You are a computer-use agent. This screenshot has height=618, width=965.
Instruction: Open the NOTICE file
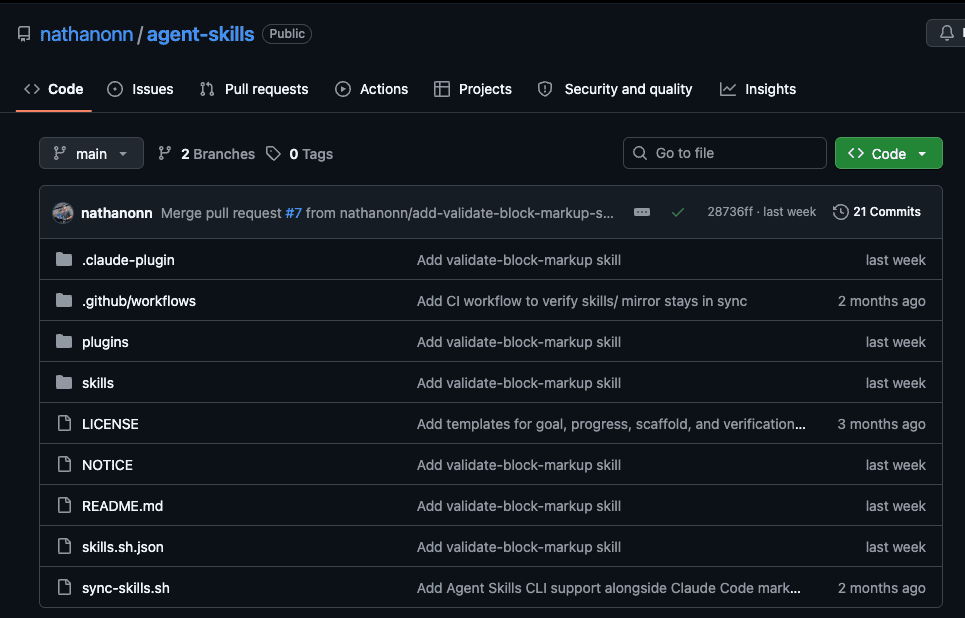pos(107,465)
